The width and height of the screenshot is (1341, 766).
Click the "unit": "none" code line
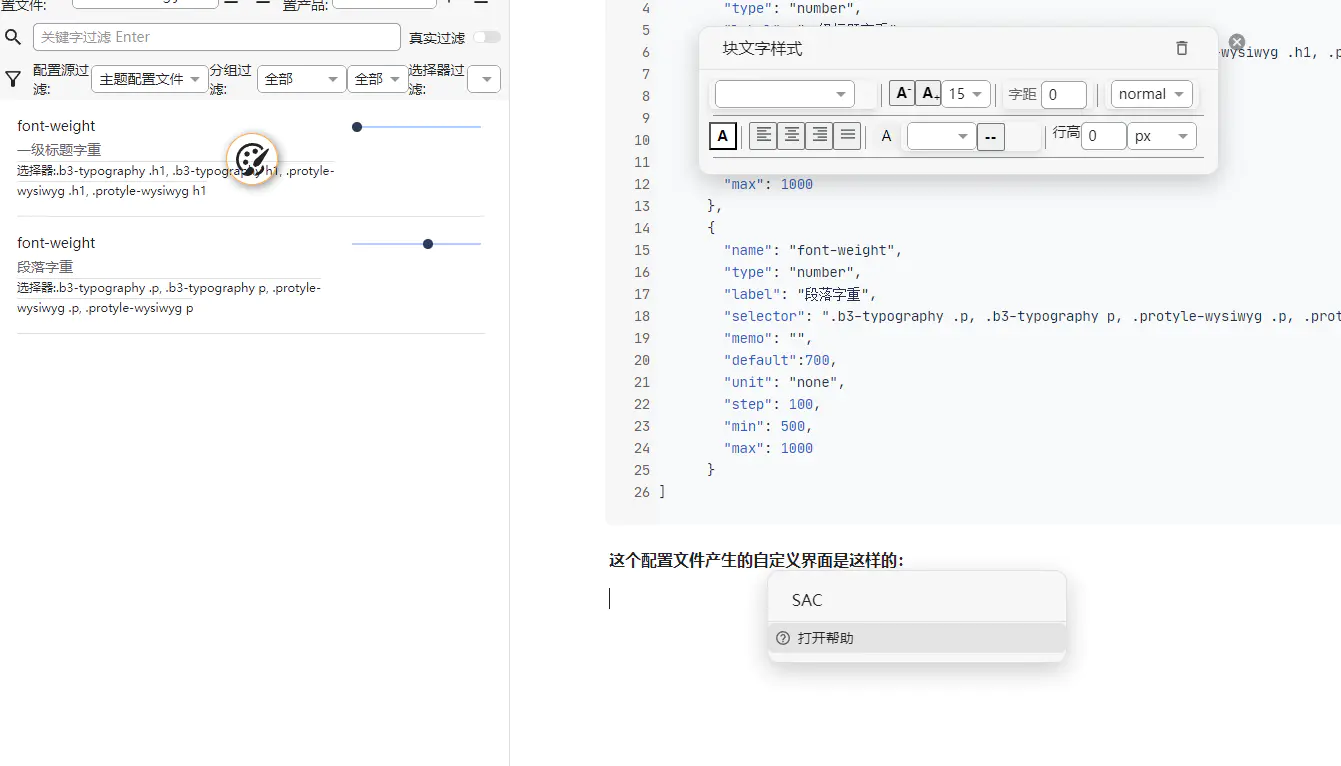pyautogui.click(x=784, y=382)
